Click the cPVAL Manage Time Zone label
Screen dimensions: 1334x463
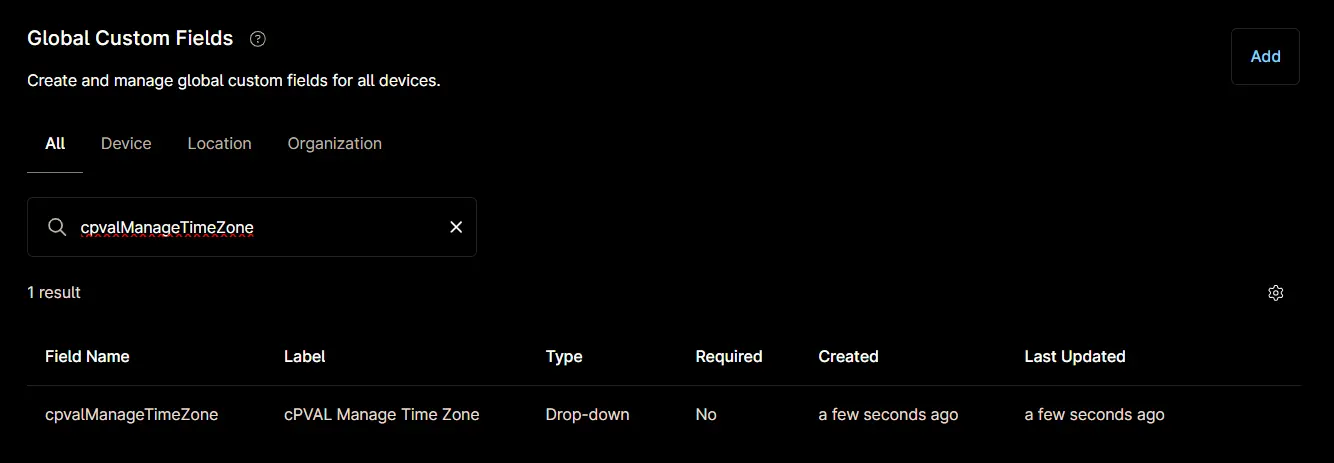pyautogui.click(x=382, y=414)
